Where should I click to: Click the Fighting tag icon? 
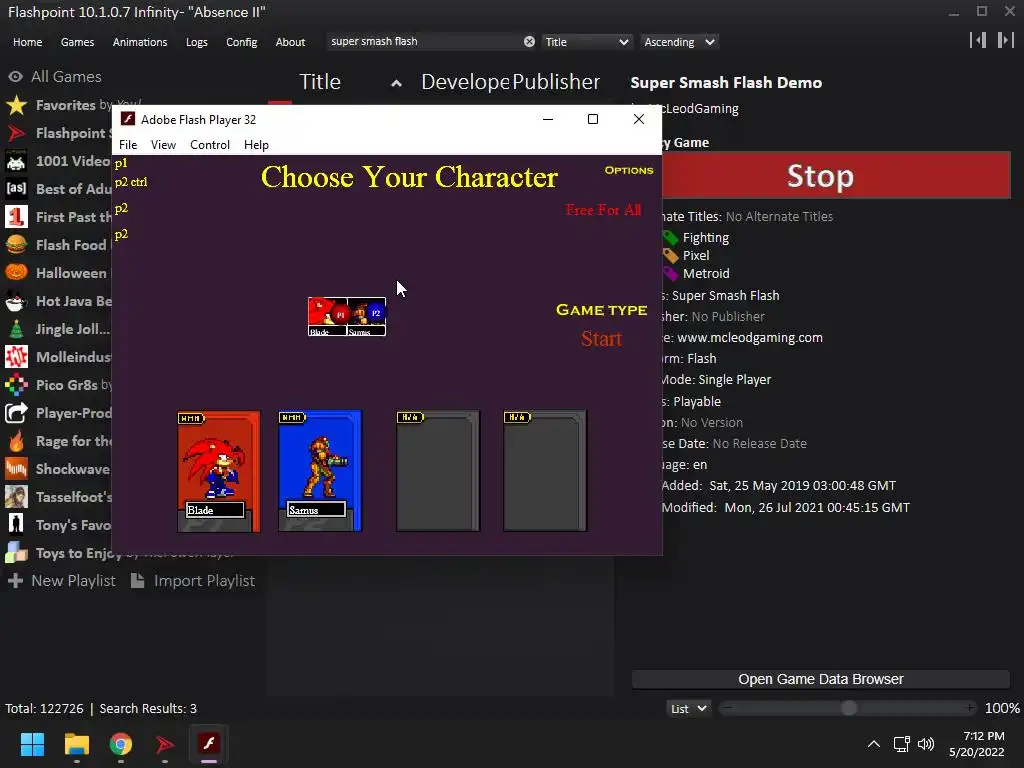pyautogui.click(x=671, y=238)
